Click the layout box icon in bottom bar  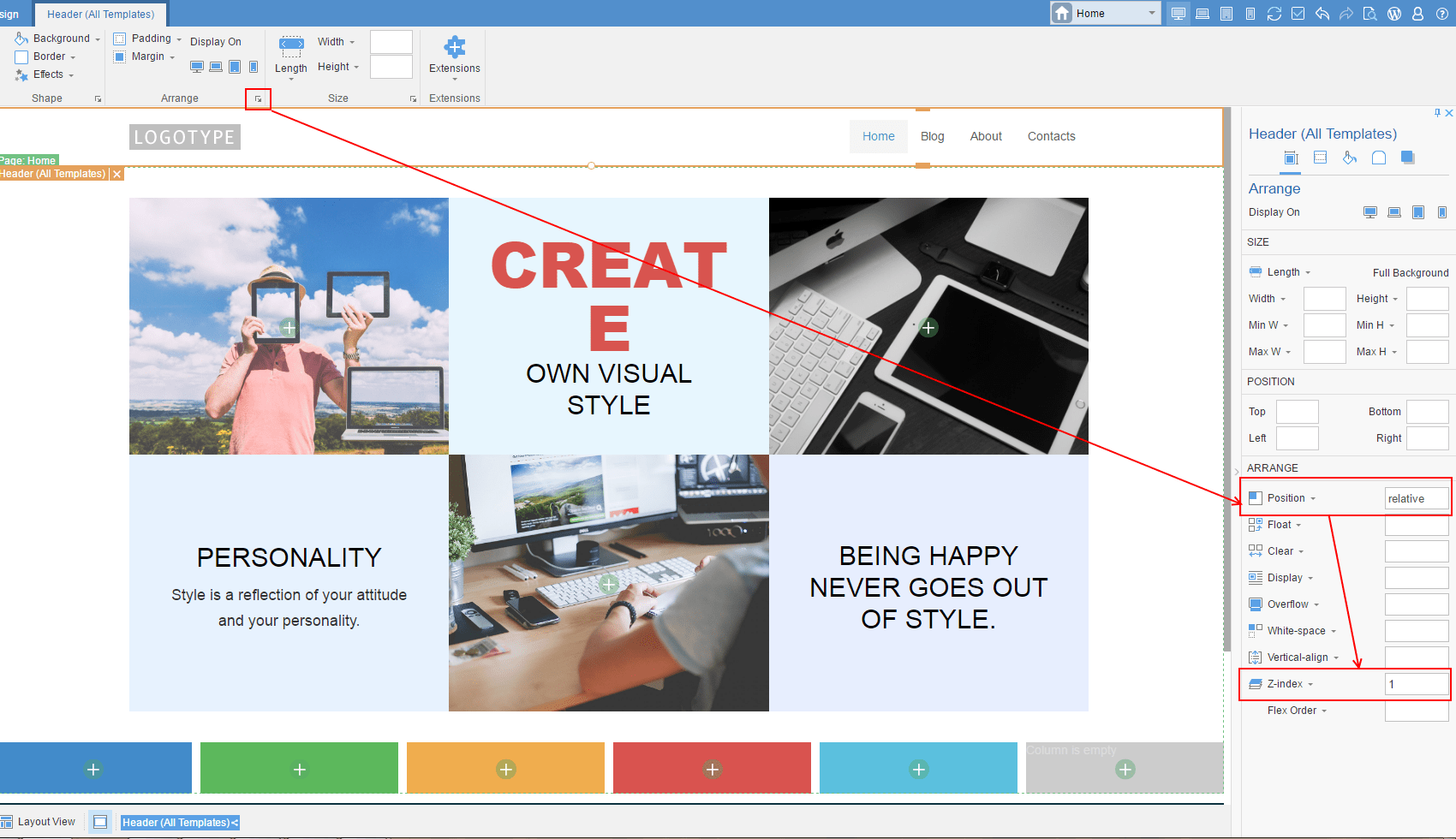point(100,822)
